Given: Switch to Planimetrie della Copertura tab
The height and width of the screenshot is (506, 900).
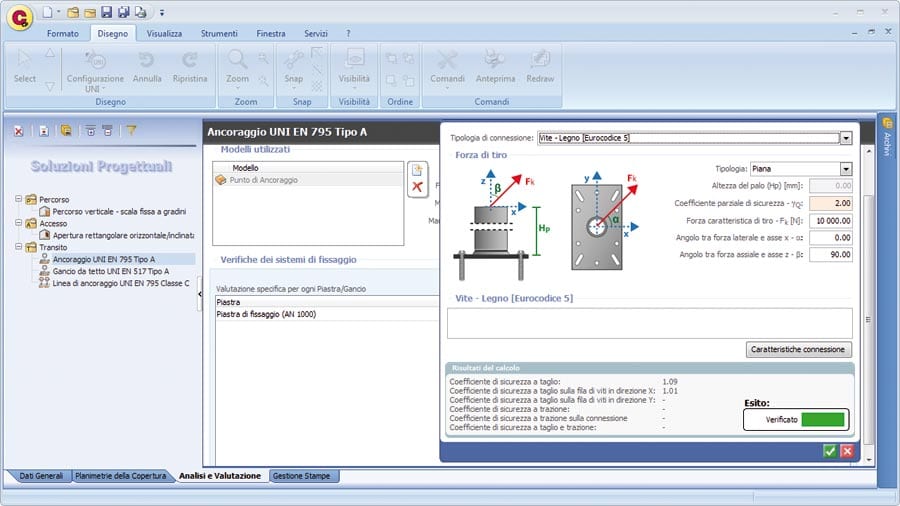Looking at the screenshot, I should click(x=121, y=476).
